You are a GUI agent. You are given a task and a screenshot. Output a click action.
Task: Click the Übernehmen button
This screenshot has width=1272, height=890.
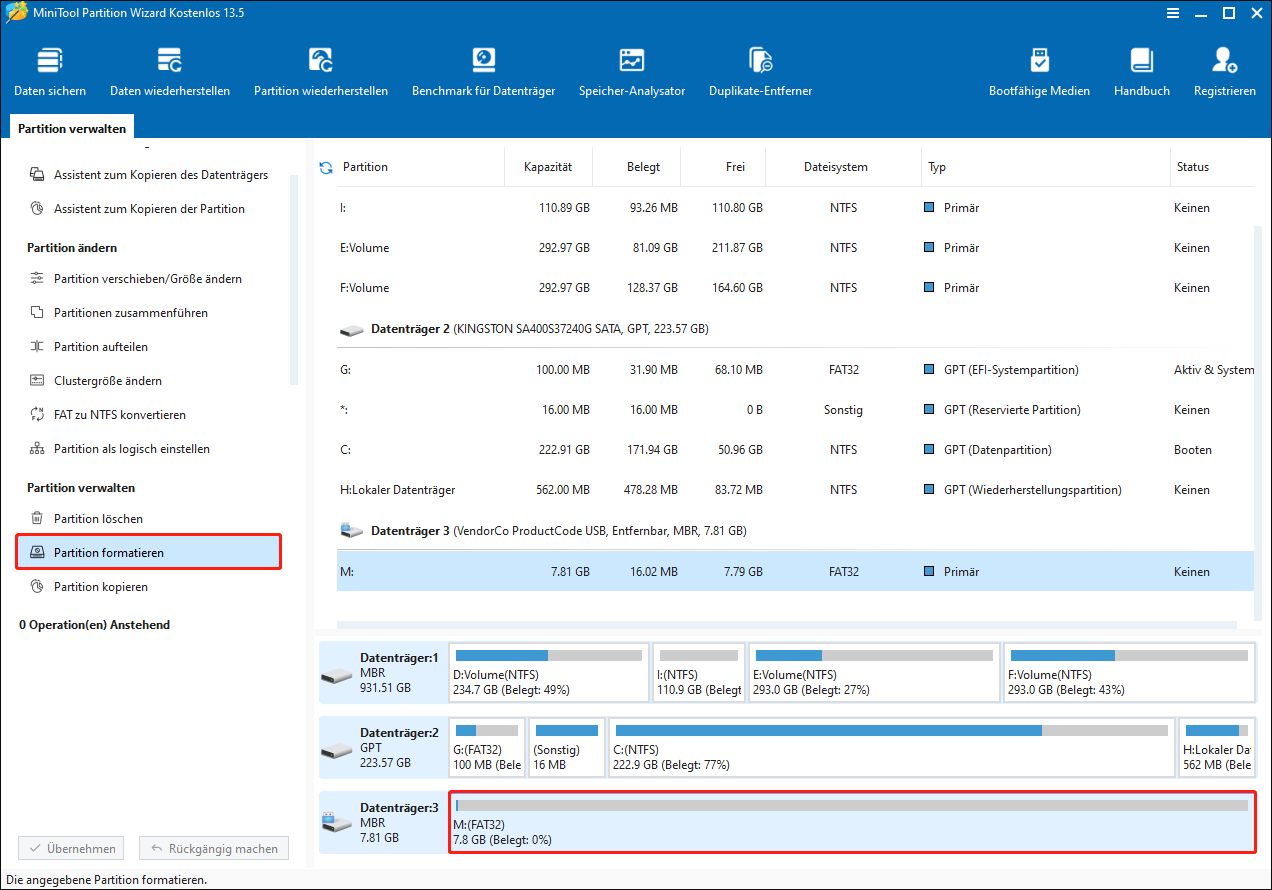click(70, 847)
